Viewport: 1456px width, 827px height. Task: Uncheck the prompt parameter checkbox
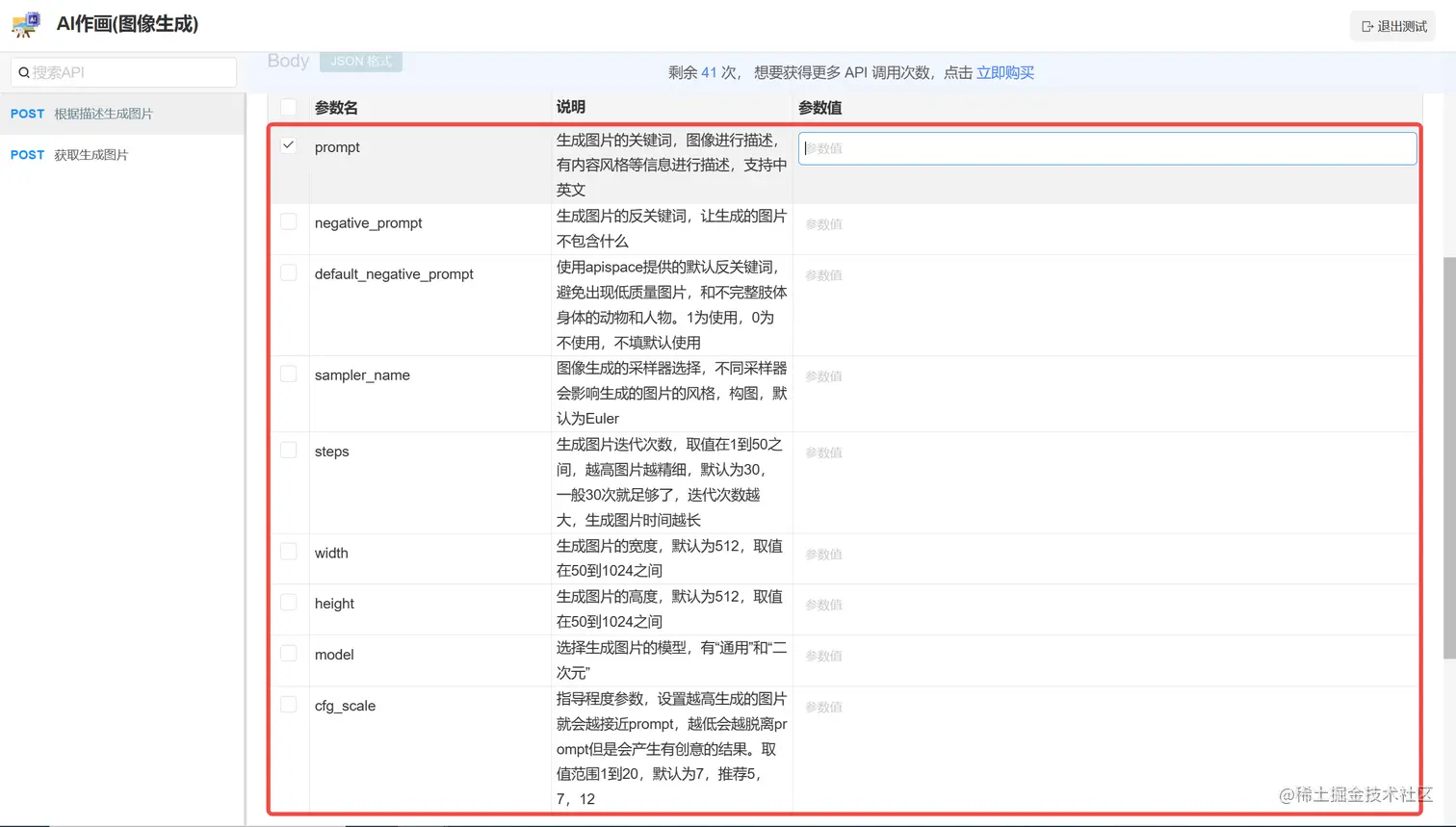289,145
